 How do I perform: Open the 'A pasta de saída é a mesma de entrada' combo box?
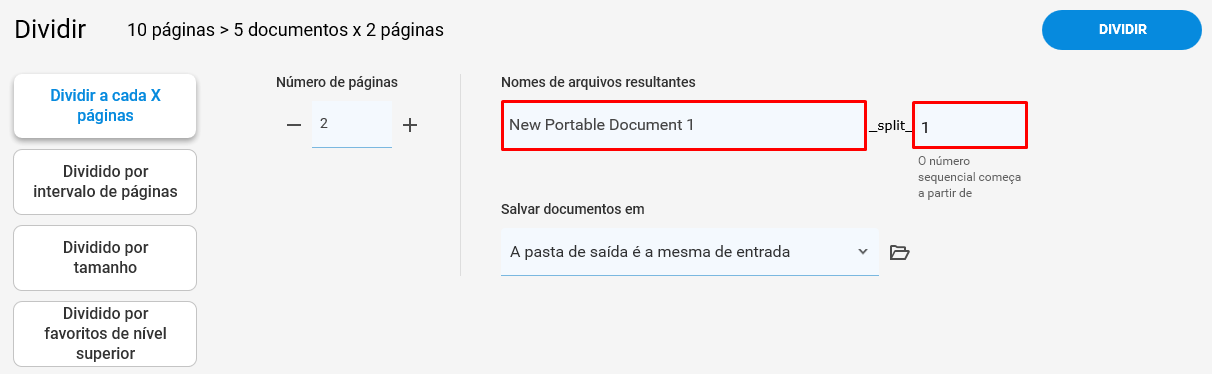click(x=690, y=252)
